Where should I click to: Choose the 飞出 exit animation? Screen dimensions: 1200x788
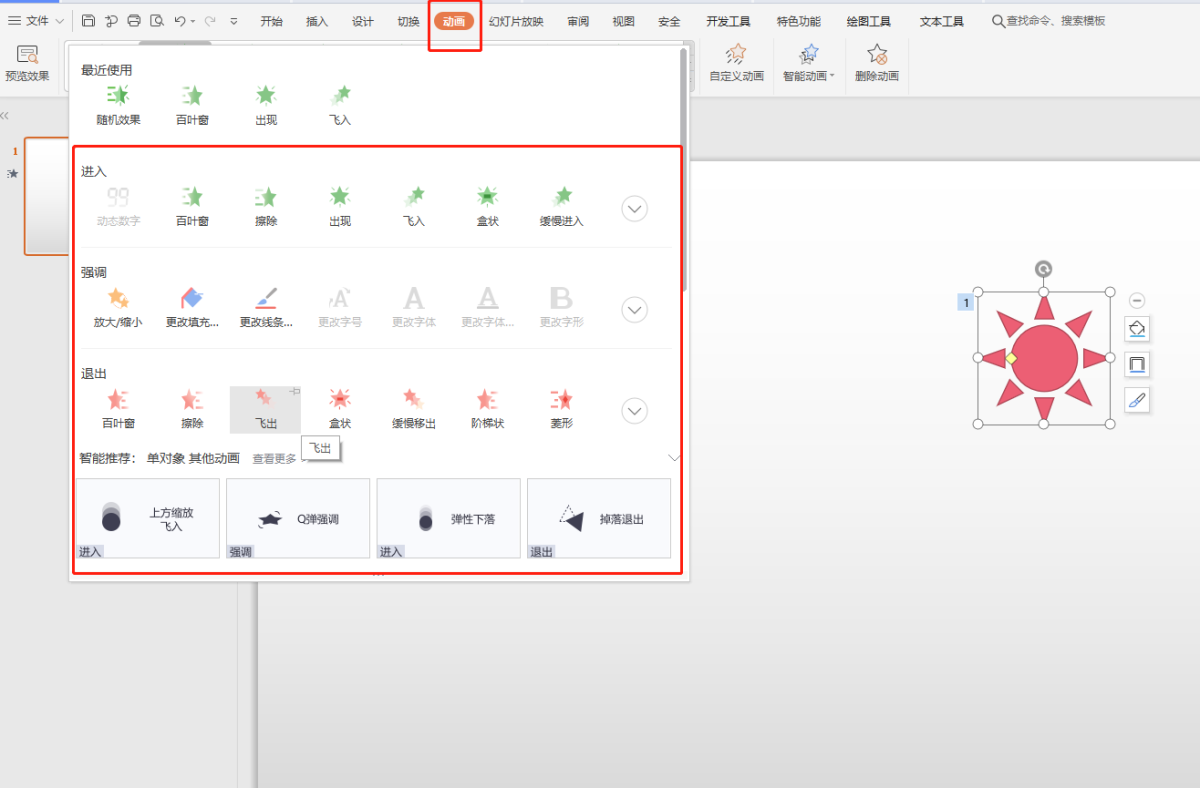(x=265, y=407)
